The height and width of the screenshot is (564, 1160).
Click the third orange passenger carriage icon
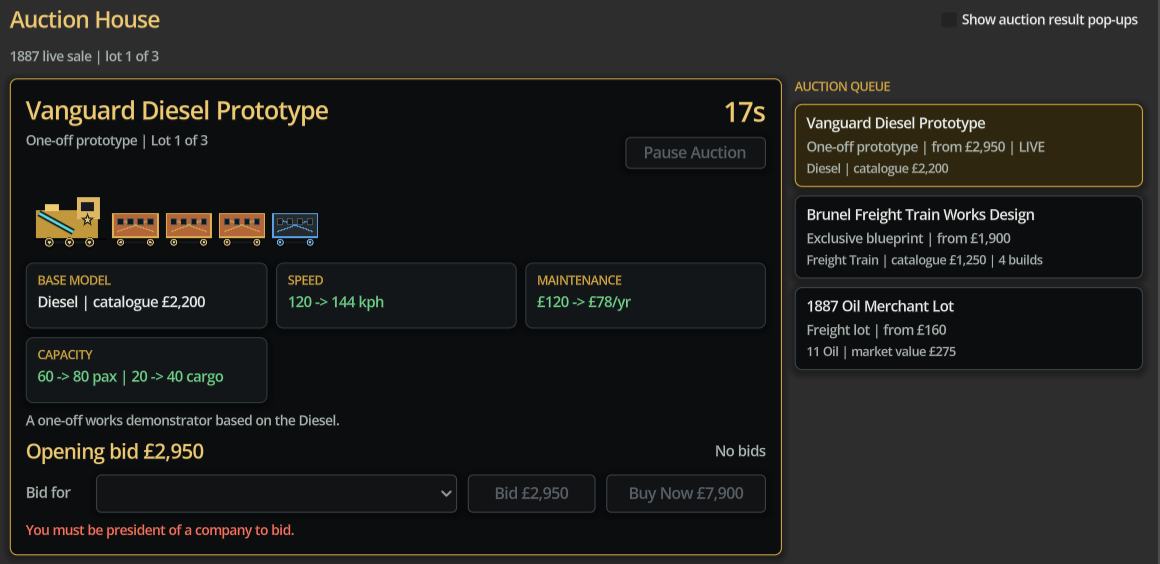[x=242, y=229]
